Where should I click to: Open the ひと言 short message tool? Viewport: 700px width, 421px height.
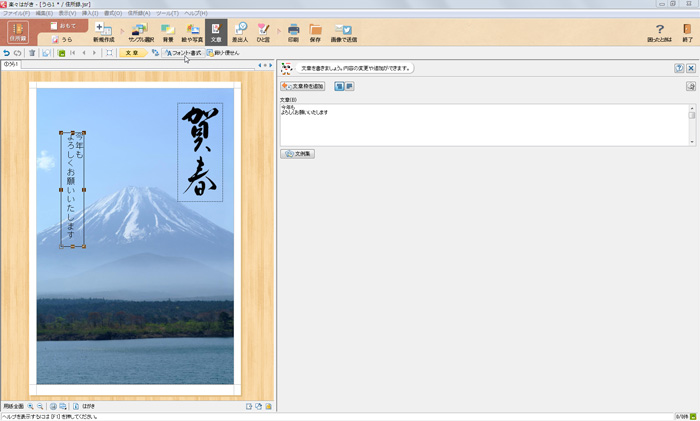[263, 32]
